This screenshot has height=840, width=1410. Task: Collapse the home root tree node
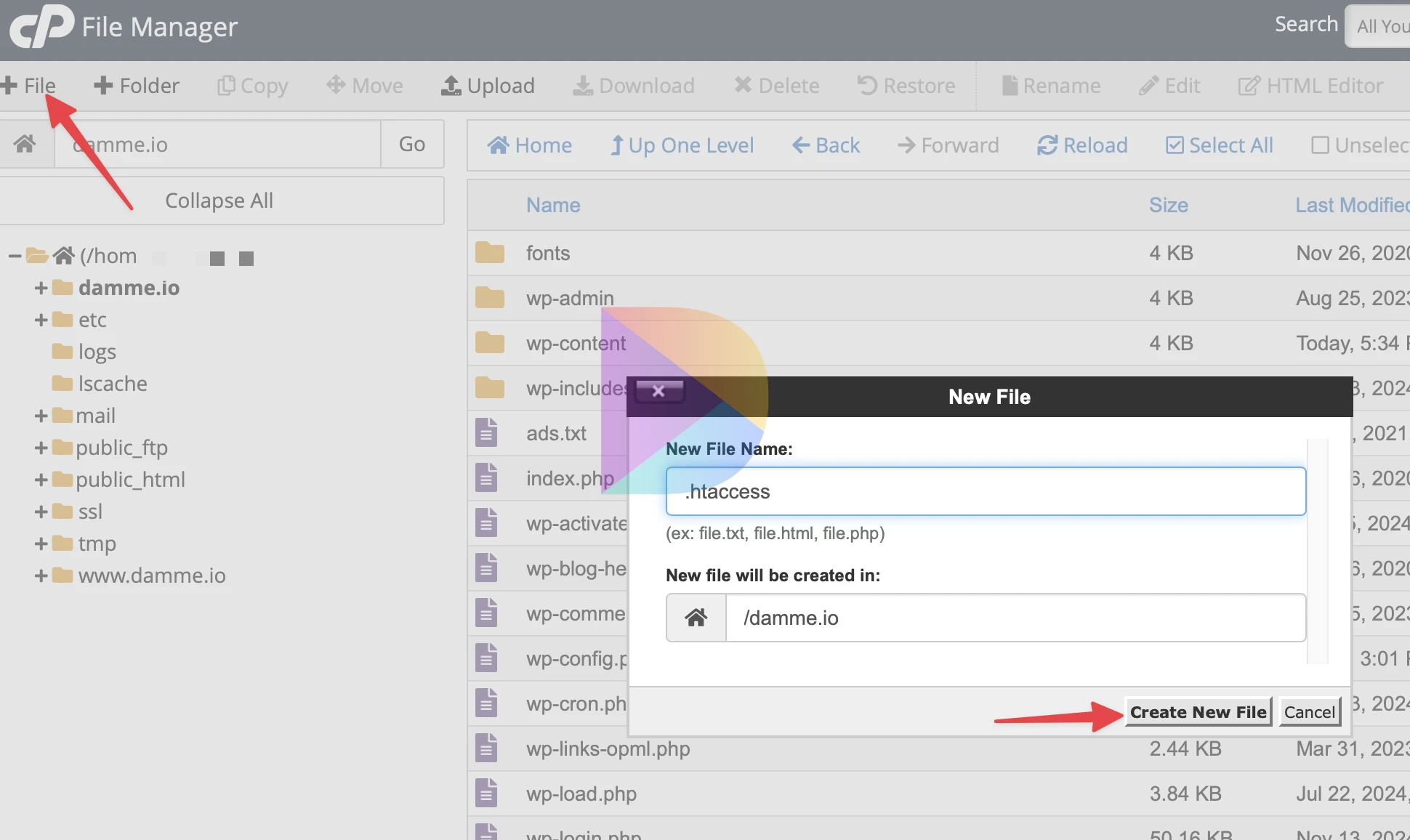tap(14, 256)
